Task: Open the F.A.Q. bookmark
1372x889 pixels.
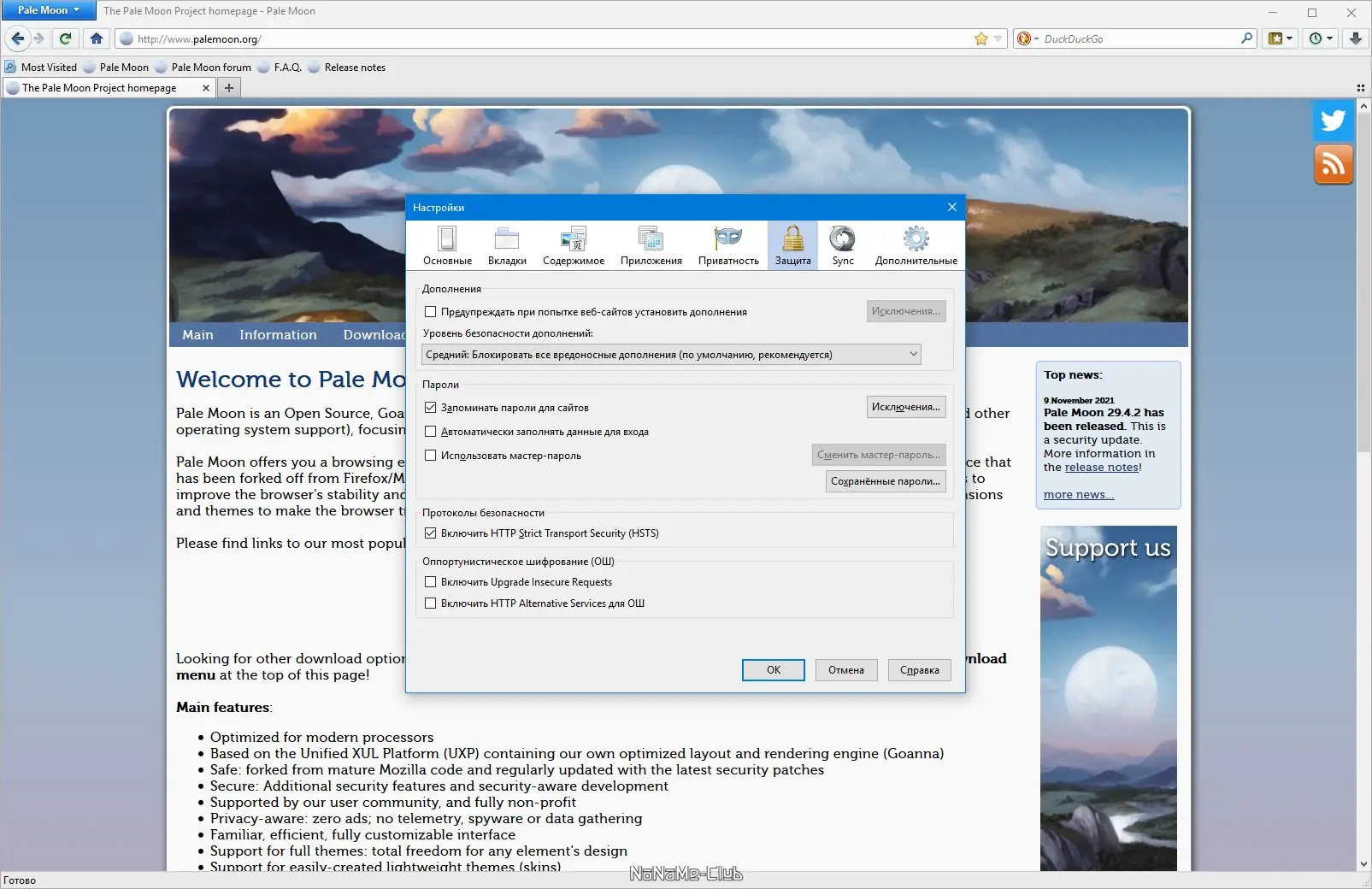Action: tap(280, 67)
